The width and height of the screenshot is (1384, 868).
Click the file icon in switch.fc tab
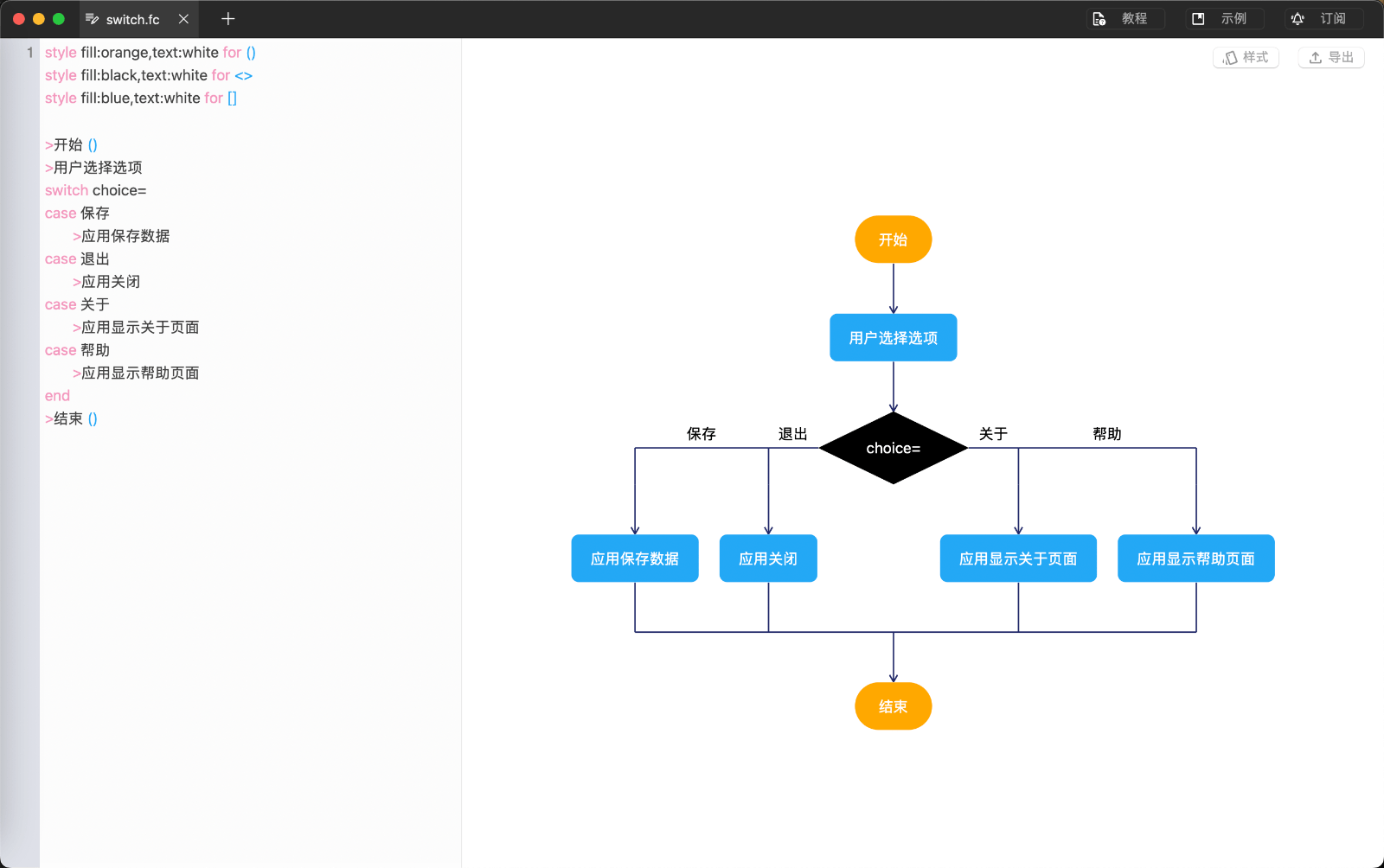(92, 19)
